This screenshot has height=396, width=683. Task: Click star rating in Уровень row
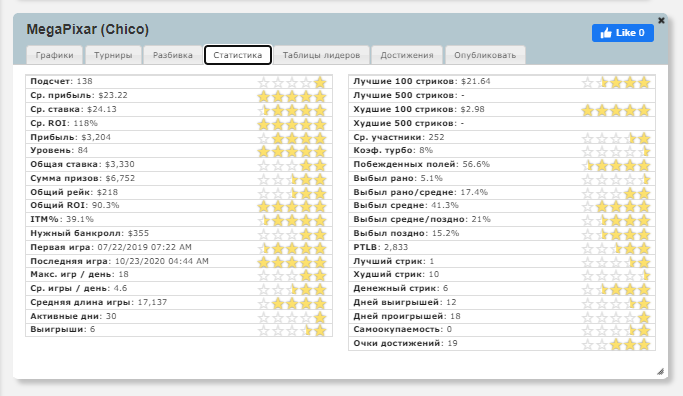point(292,151)
